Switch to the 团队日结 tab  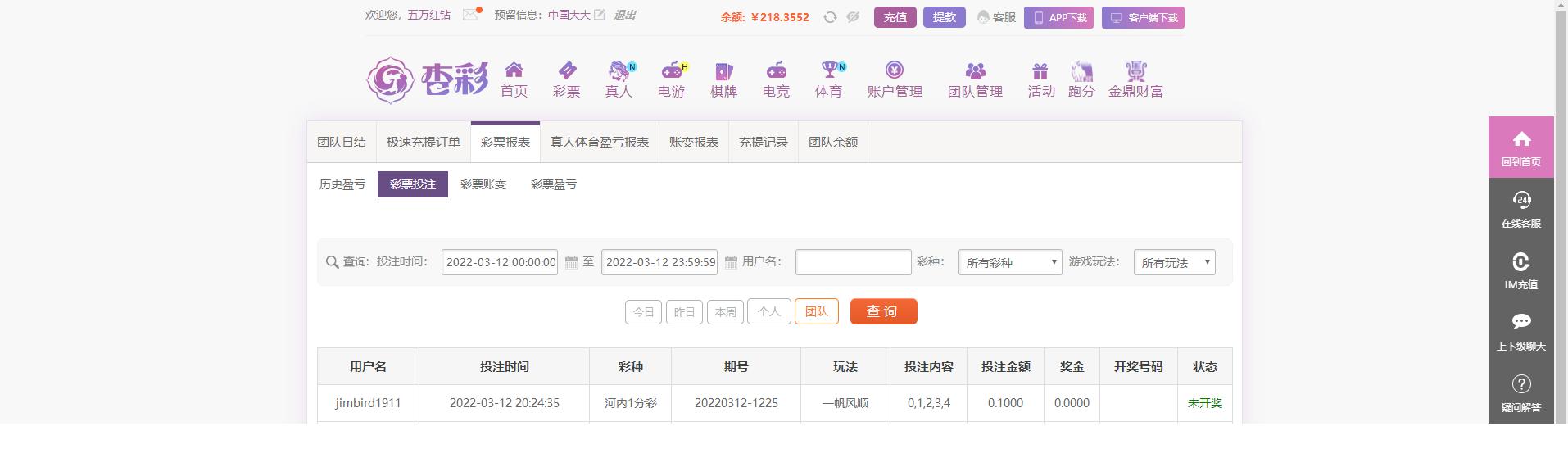342,143
